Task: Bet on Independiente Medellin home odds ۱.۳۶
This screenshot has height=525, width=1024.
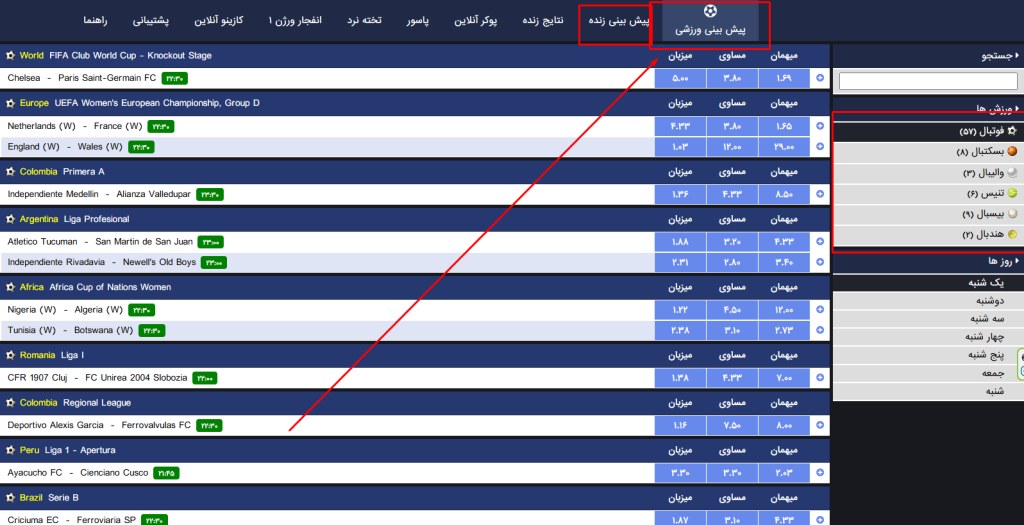Action: point(680,194)
